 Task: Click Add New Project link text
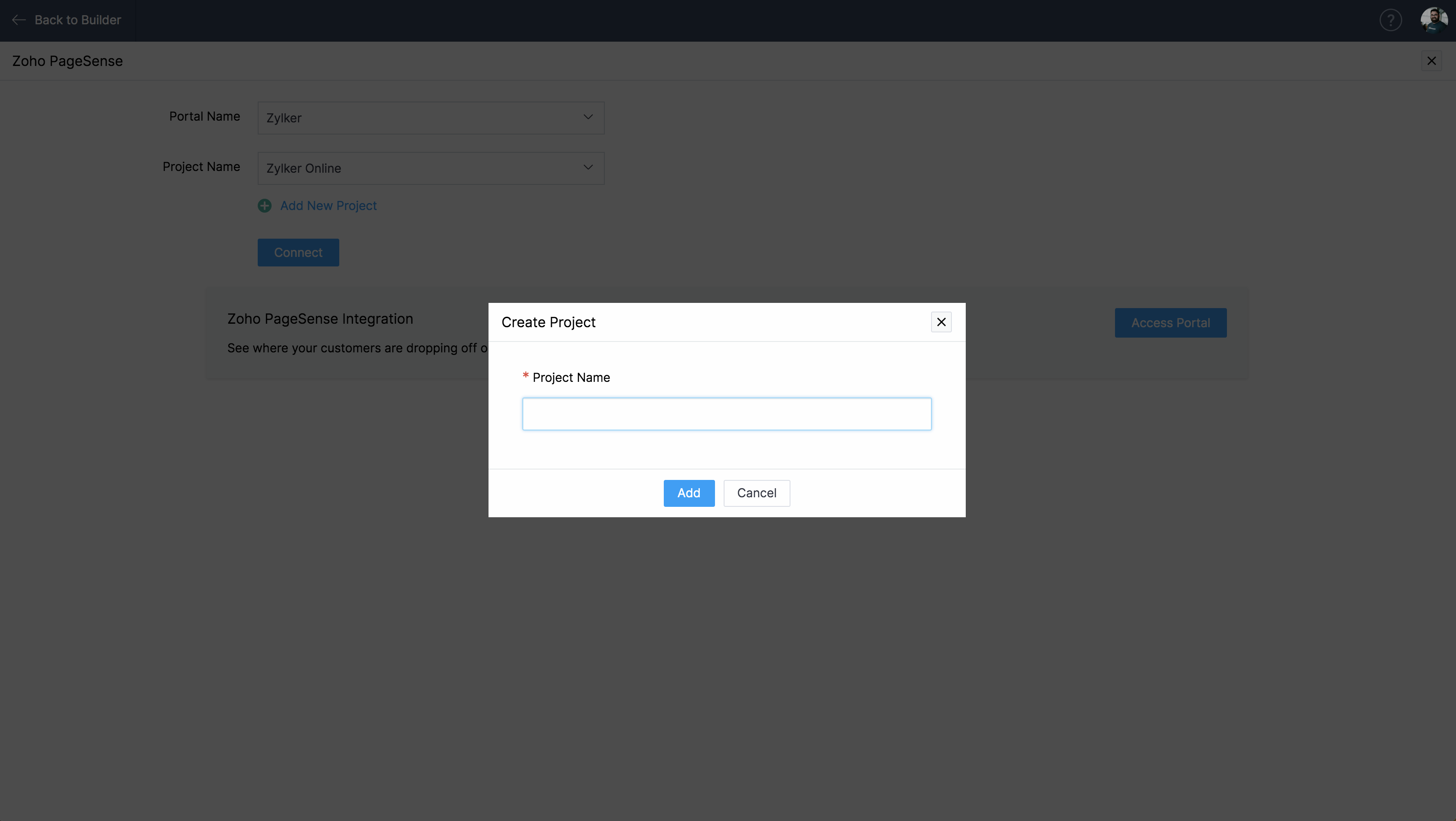(x=328, y=206)
